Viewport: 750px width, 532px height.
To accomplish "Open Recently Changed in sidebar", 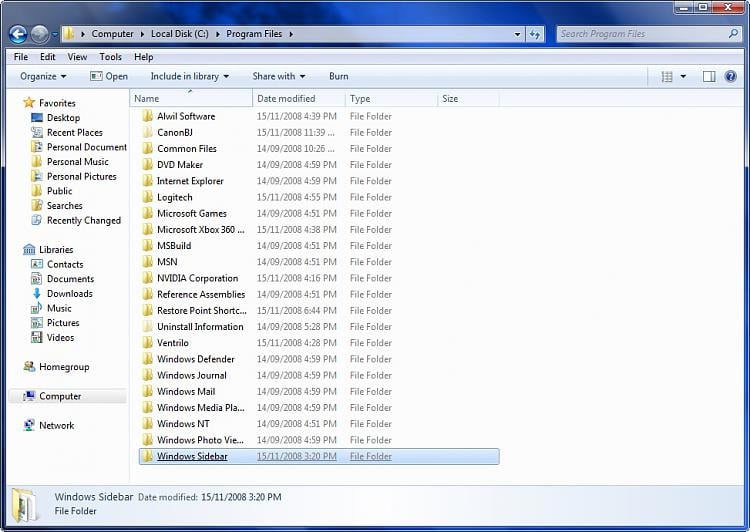I will click(x=84, y=221).
